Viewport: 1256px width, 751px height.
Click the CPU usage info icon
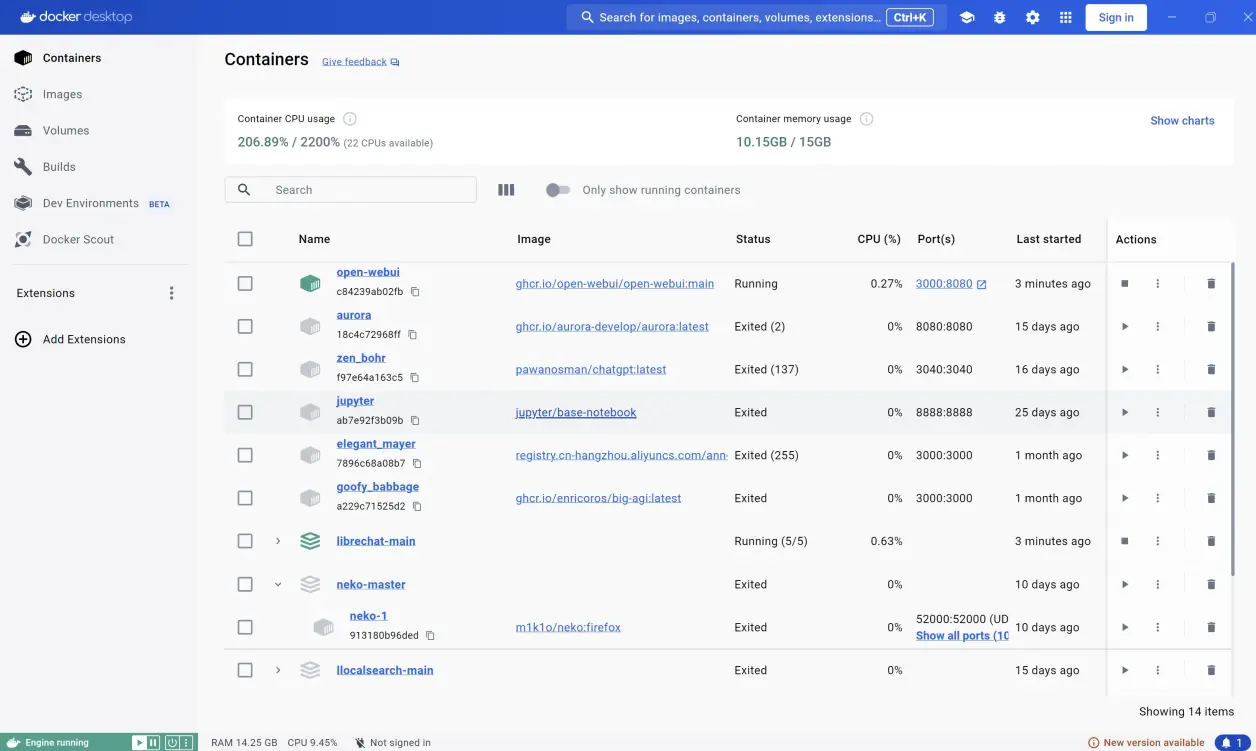coord(350,119)
